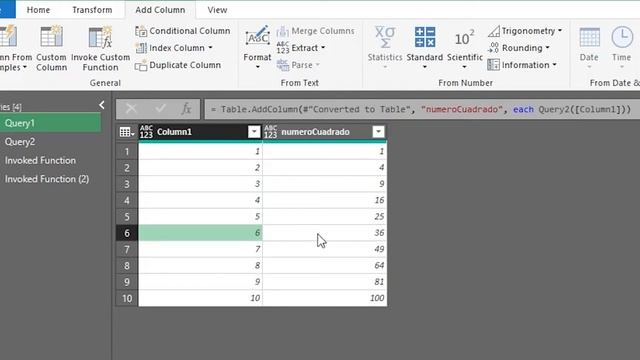
Task: Click the cell with value 81
Action: click(325, 282)
